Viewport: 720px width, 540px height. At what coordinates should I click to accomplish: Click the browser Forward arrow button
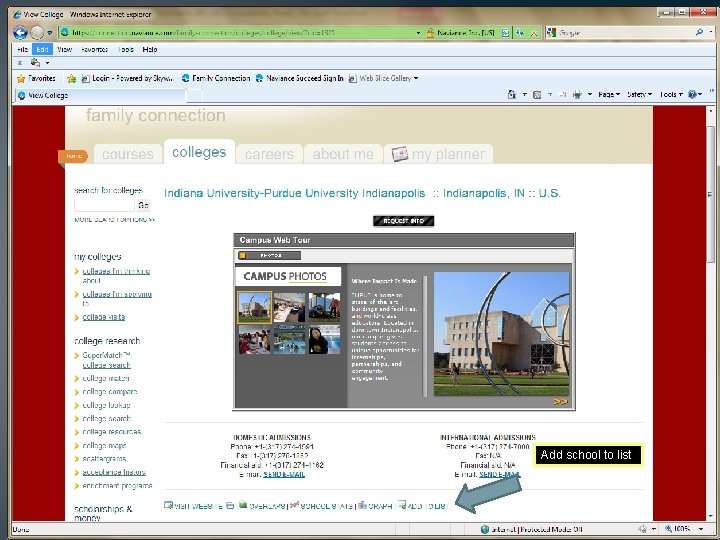click(x=37, y=33)
